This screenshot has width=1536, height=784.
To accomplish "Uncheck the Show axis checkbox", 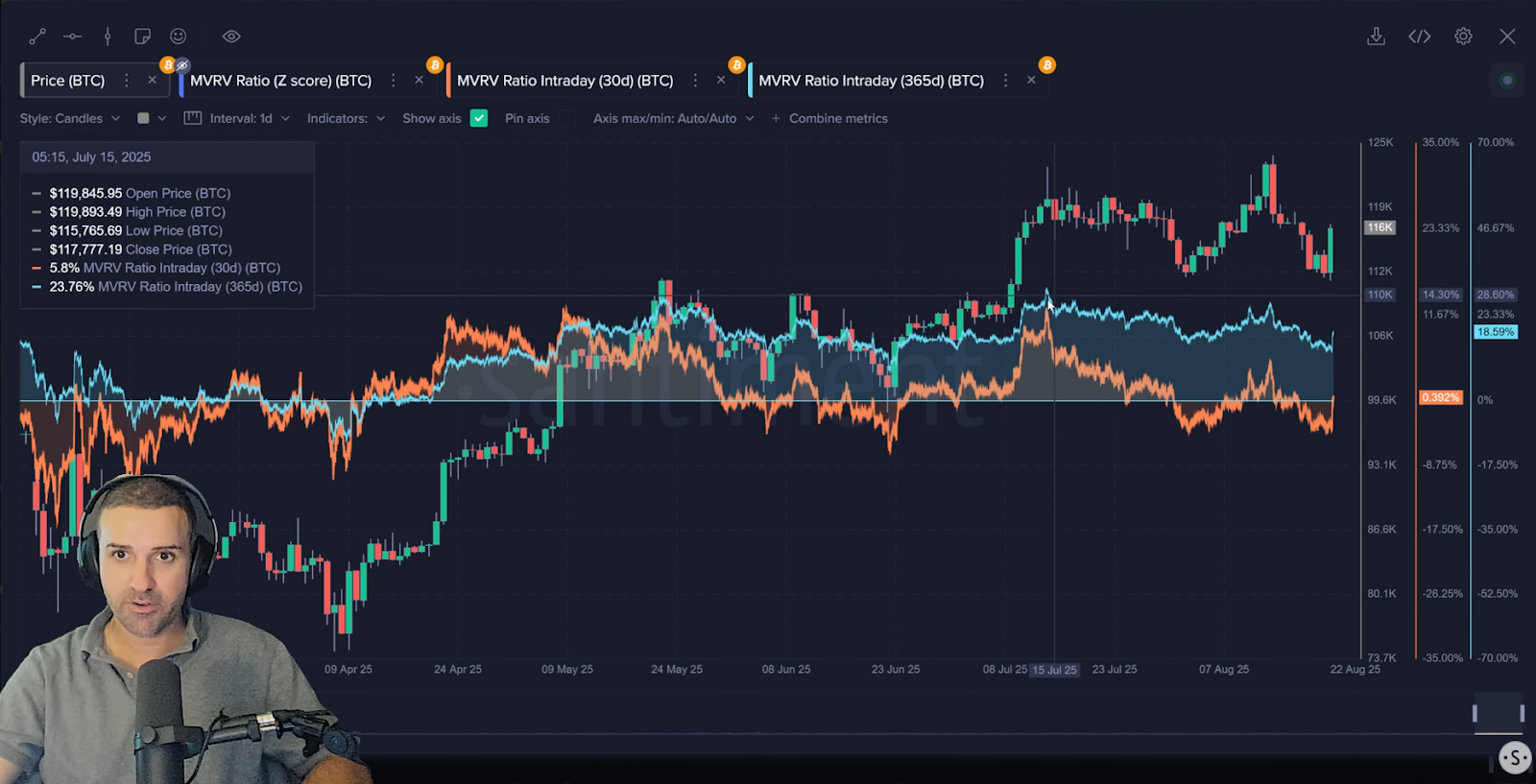I will click(x=479, y=118).
